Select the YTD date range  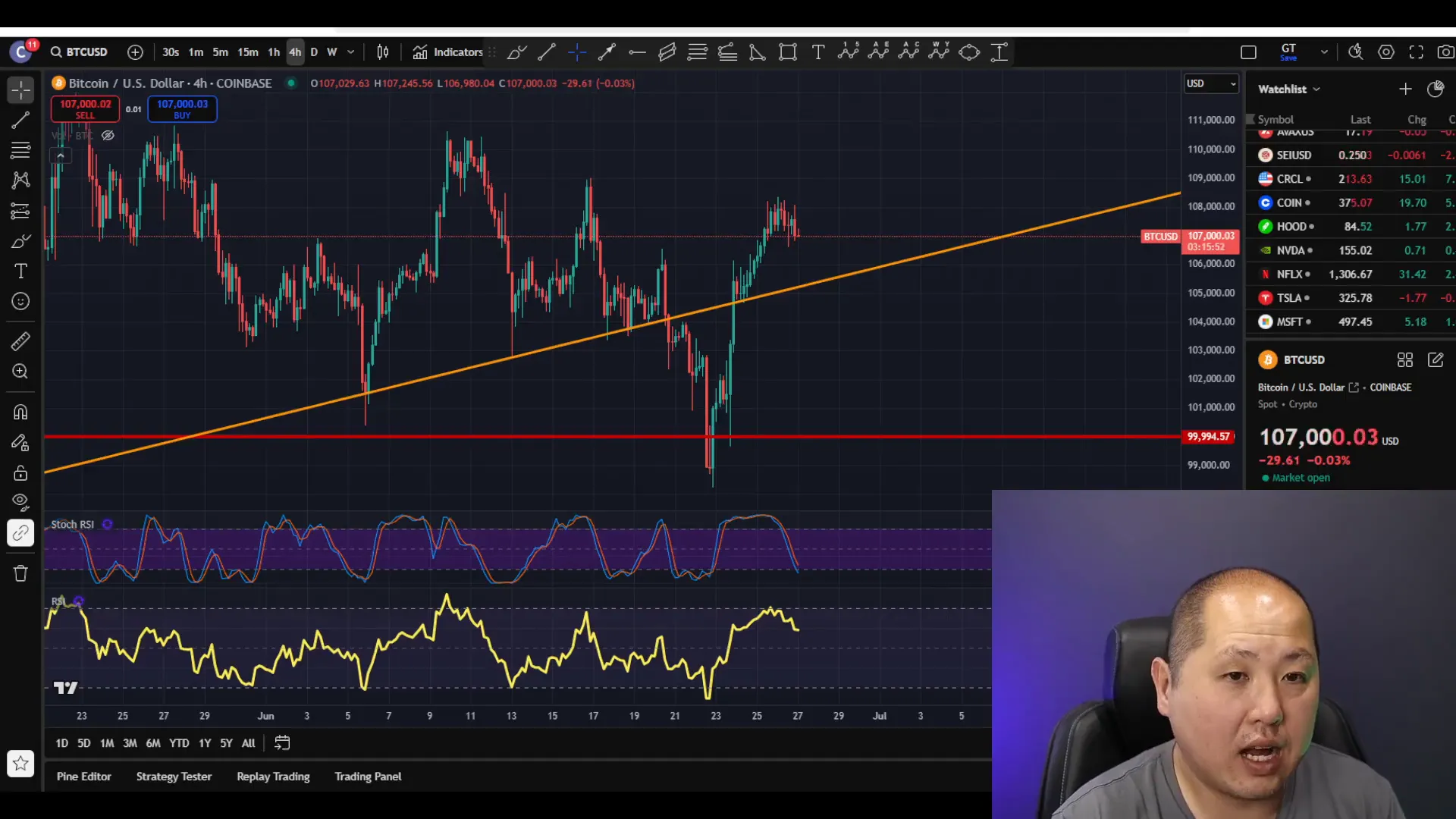pos(179,743)
